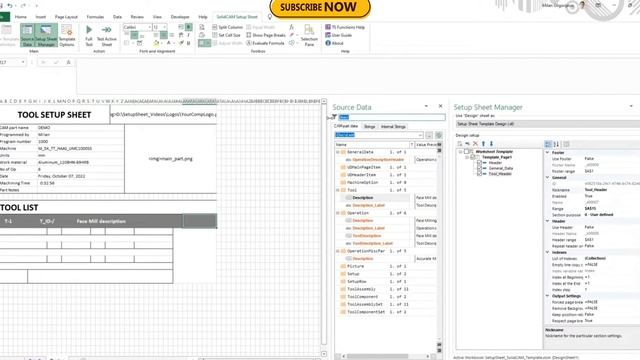The width and height of the screenshot is (640, 360).
Task: Toggle the General_Data section checkbox
Action: pyautogui.click(x=480, y=168)
